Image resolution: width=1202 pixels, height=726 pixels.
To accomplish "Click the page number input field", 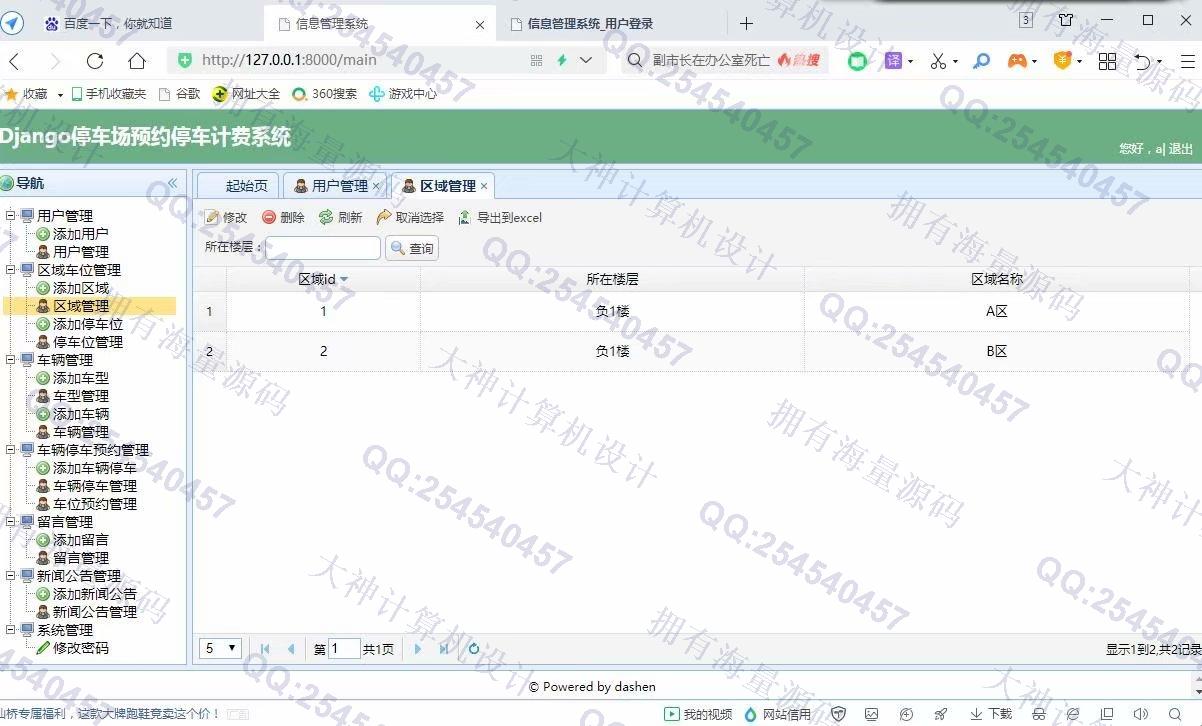I will pyautogui.click(x=344, y=649).
